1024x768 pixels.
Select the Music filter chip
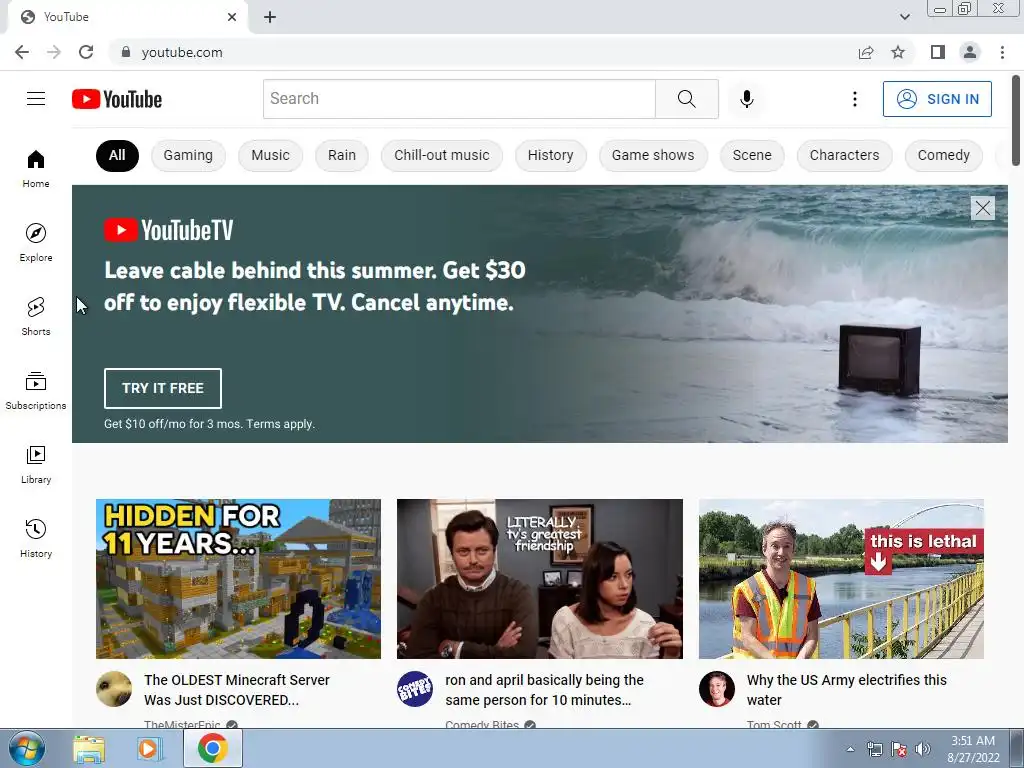click(270, 155)
